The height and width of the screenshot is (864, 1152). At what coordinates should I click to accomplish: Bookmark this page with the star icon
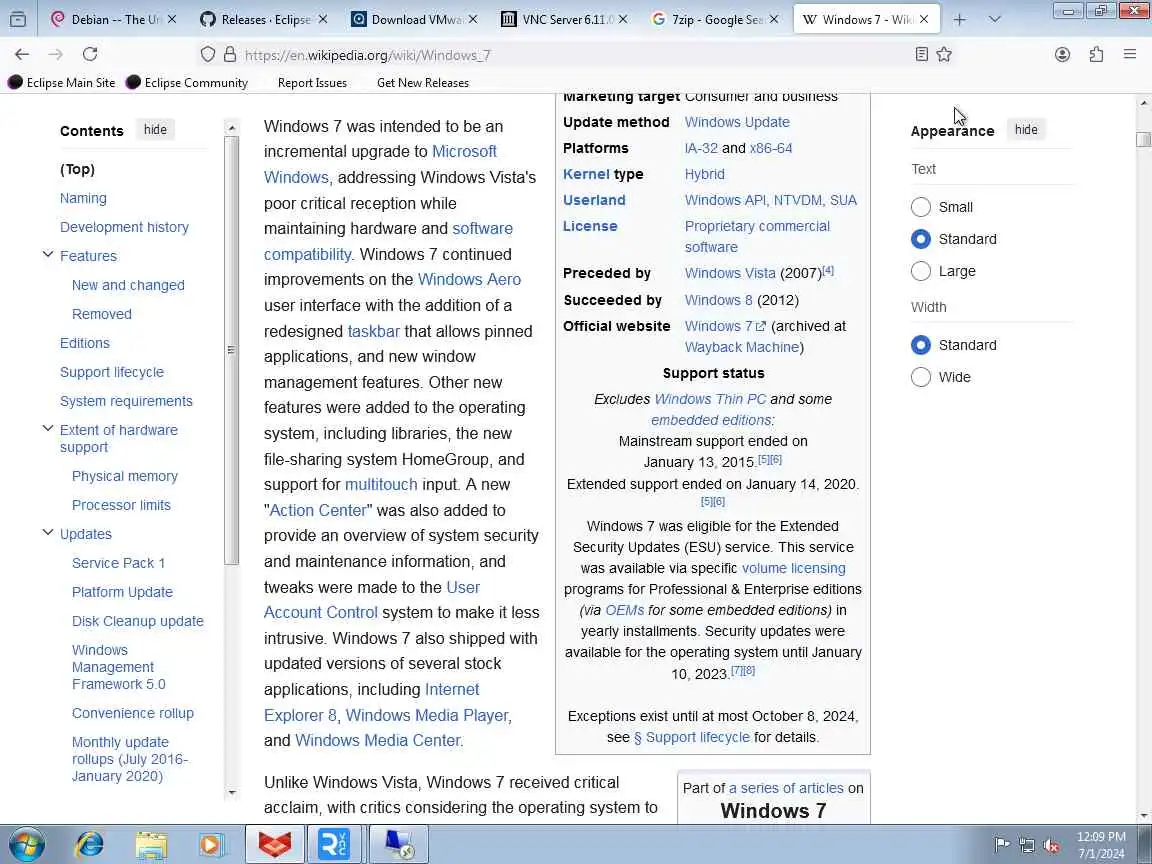[944, 54]
